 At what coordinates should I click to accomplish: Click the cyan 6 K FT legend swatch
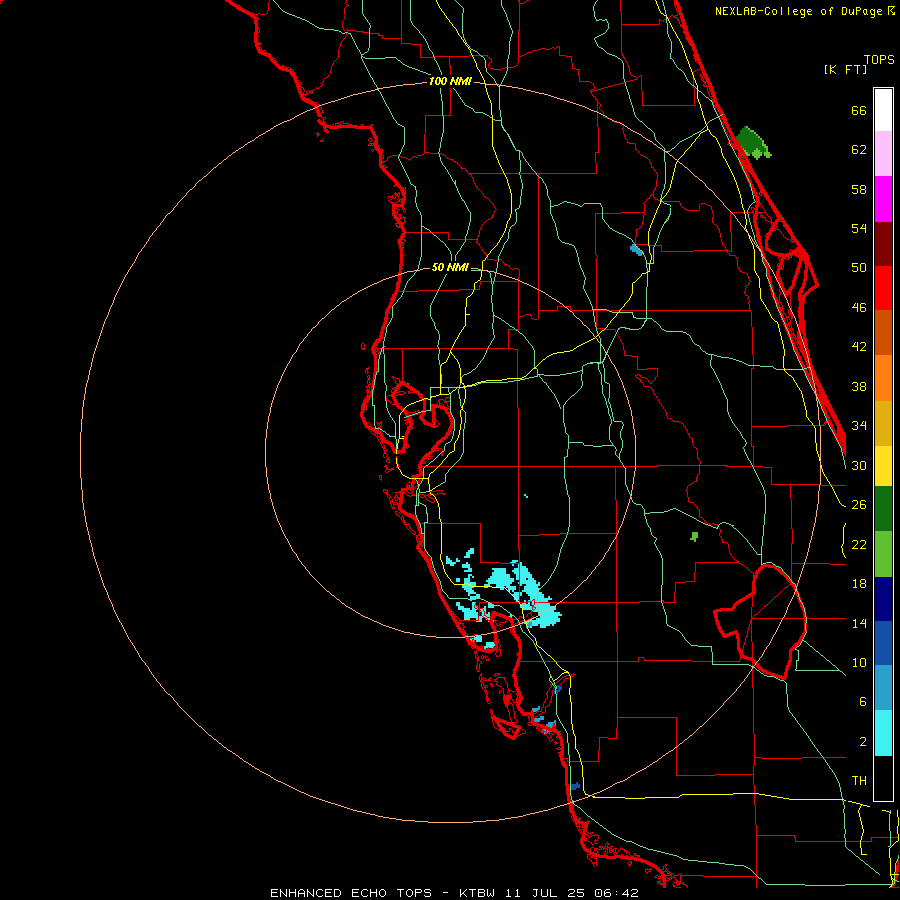(883, 733)
